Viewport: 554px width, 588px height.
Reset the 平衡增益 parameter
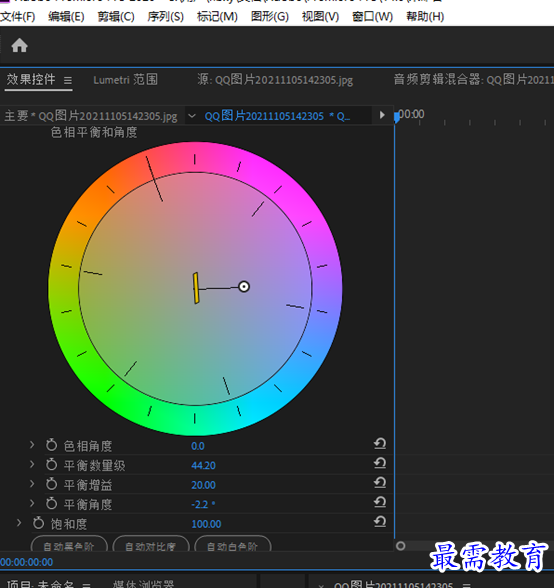pyautogui.click(x=380, y=483)
